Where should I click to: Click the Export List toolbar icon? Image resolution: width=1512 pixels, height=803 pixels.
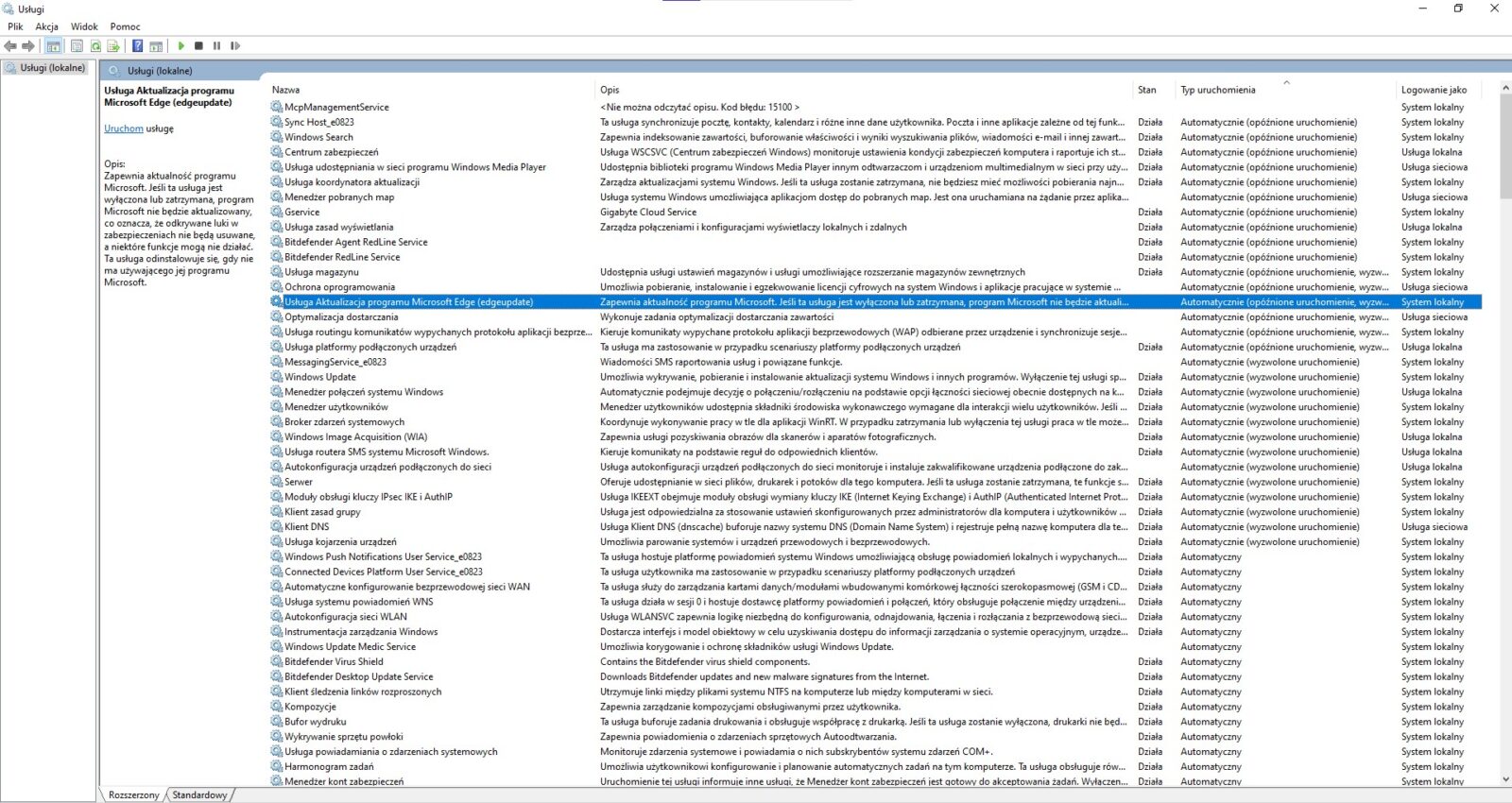pyautogui.click(x=113, y=45)
